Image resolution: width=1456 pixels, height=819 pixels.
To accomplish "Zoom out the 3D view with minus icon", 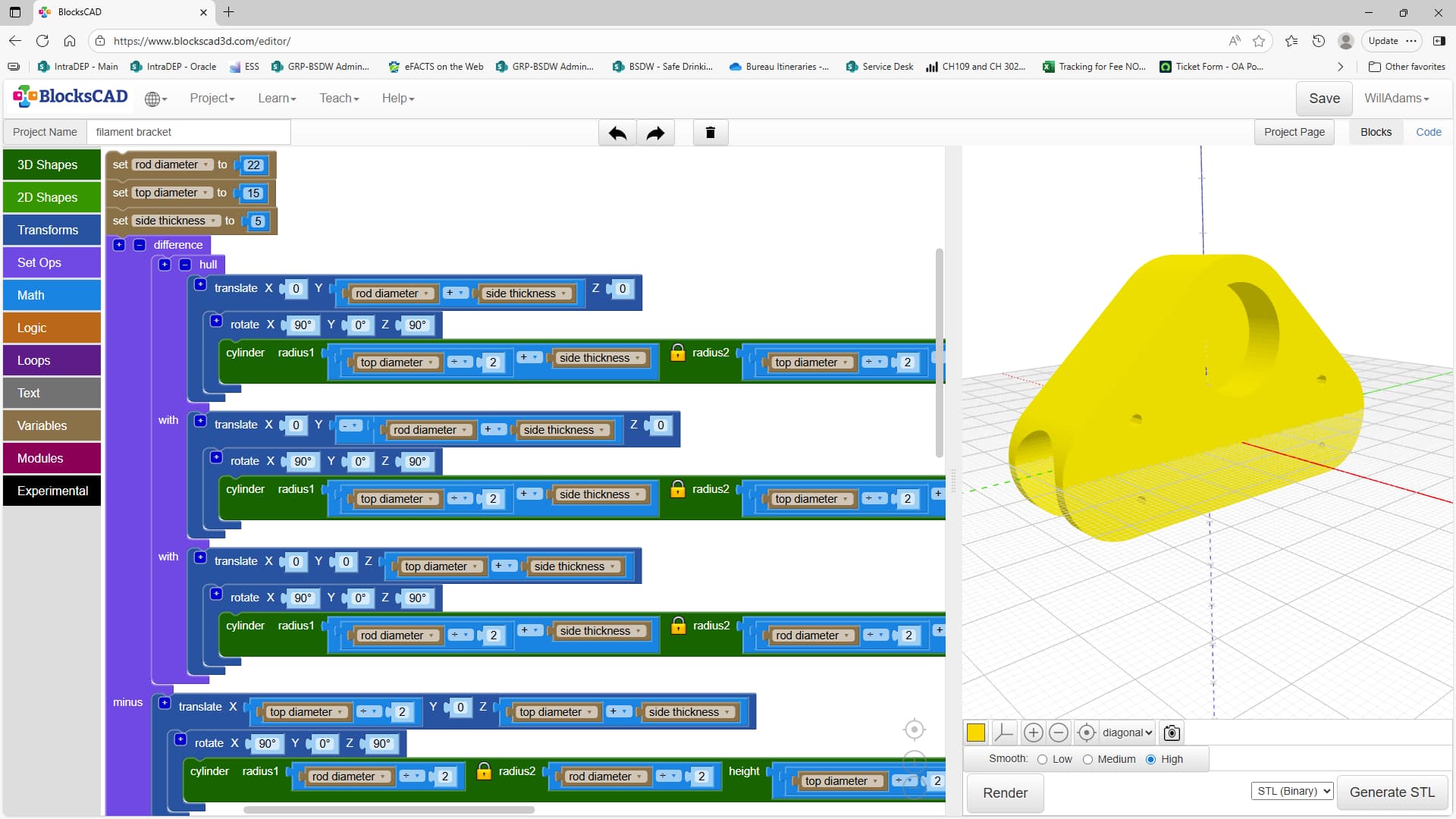I will 1059,733.
